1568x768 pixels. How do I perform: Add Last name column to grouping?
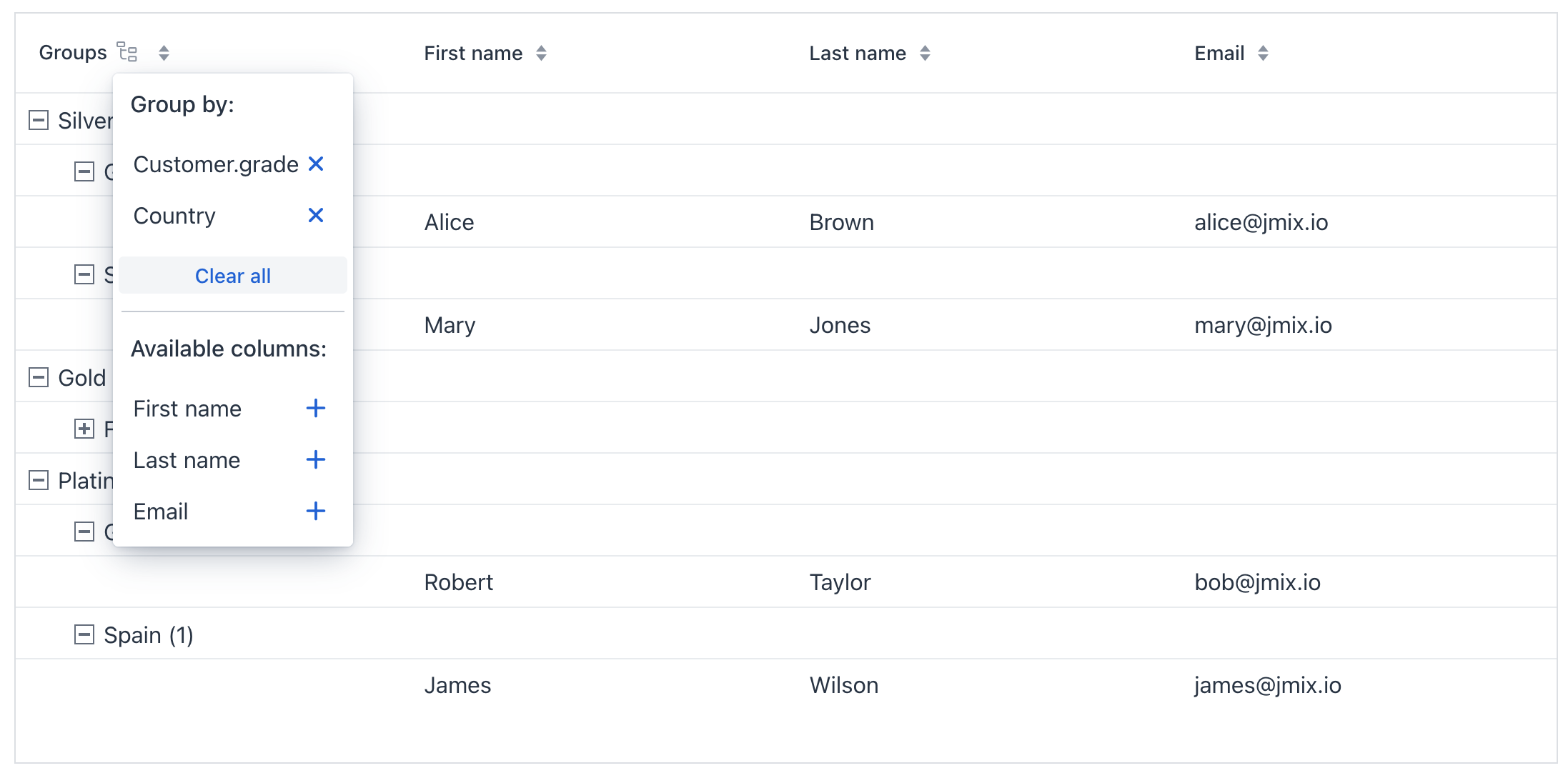click(315, 460)
